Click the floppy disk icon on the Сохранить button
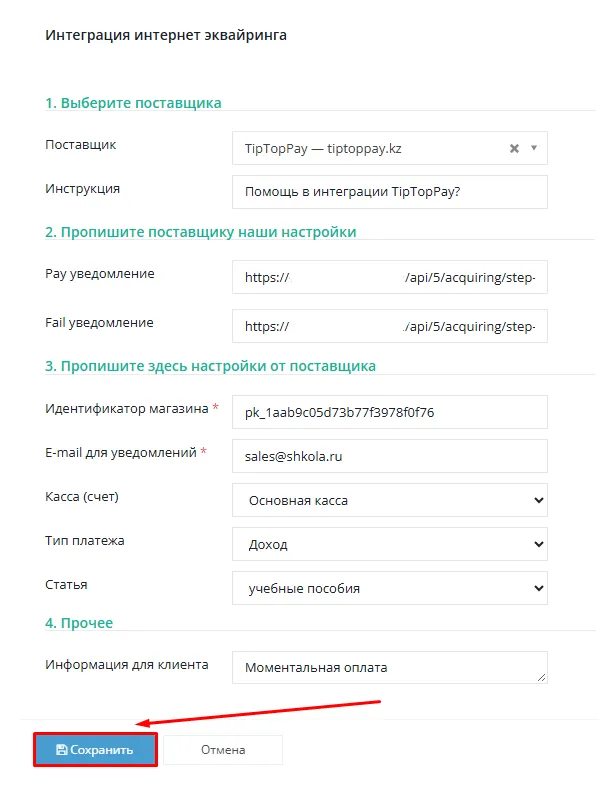The width and height of the screenshot is (599, 792). [62, 750]
